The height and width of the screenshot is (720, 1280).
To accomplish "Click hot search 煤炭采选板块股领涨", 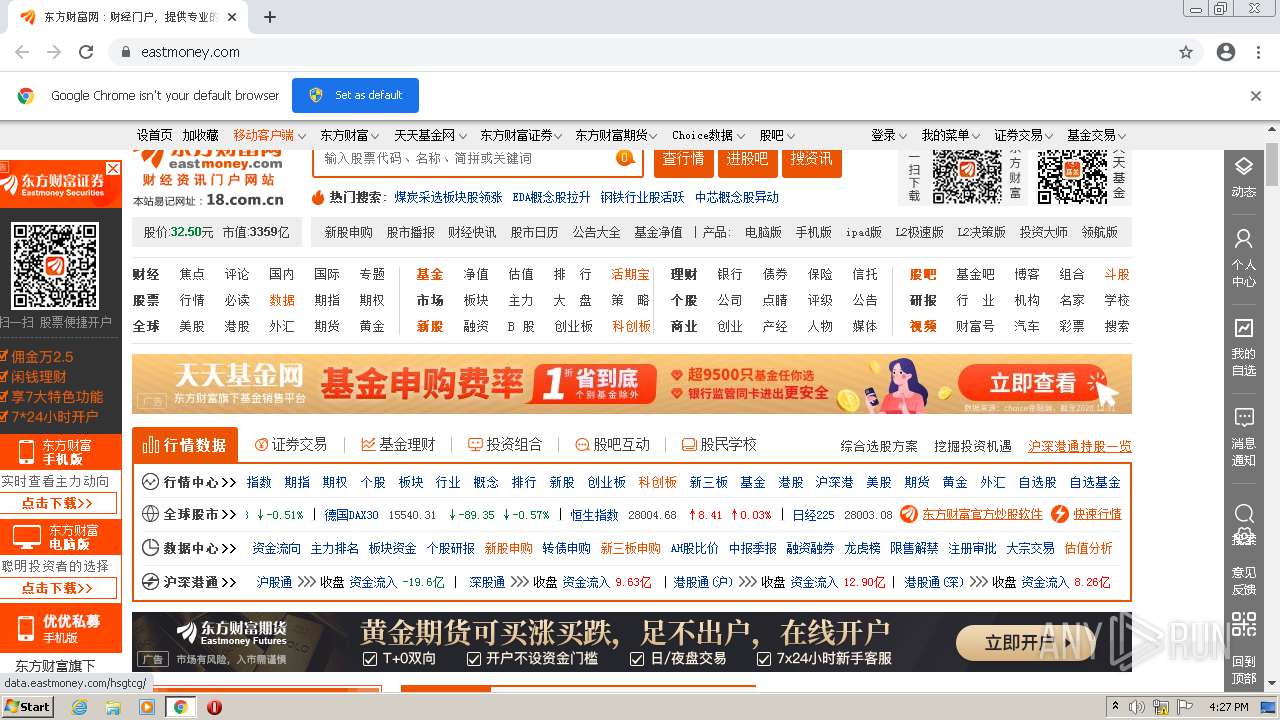I will pyautogui.click(x=448, y=198).
